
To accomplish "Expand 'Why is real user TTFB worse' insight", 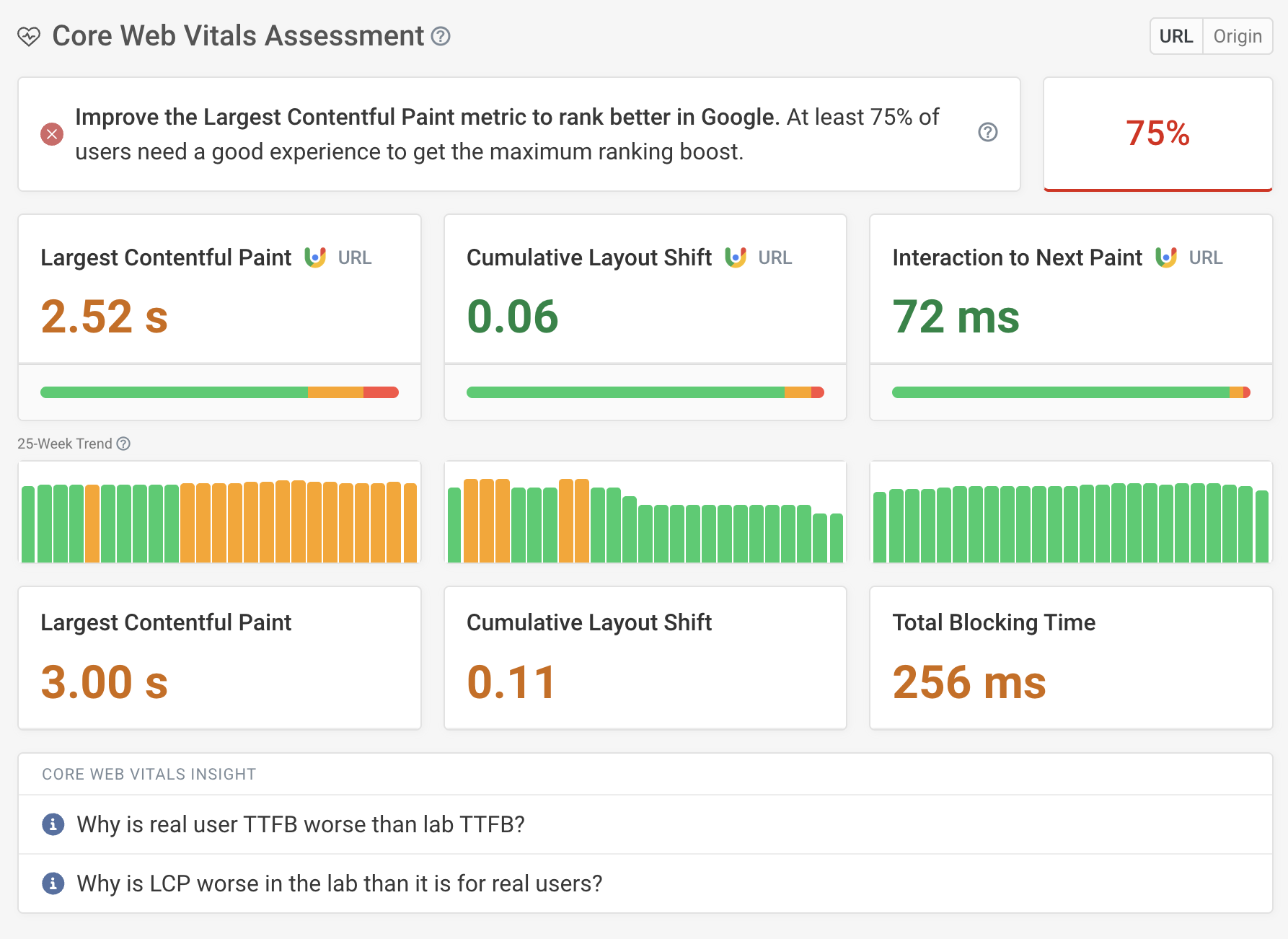I will (300, 824).
